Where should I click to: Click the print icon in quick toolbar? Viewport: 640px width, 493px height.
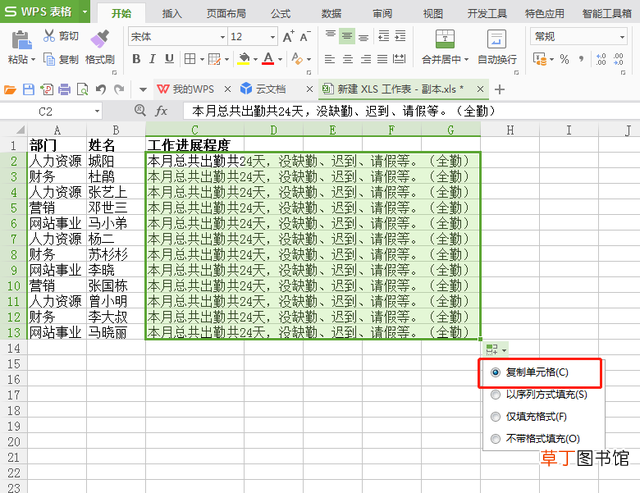pos(64,89)
